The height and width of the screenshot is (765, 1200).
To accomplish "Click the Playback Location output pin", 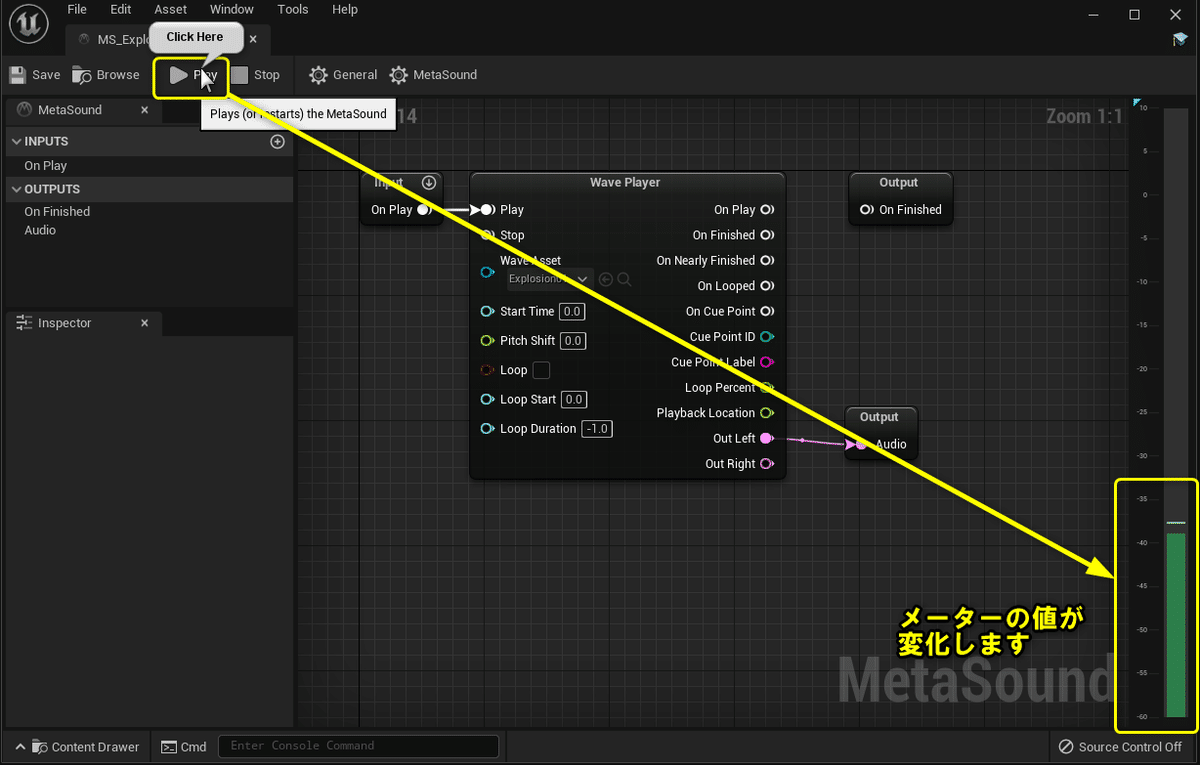I will (767, 413).
